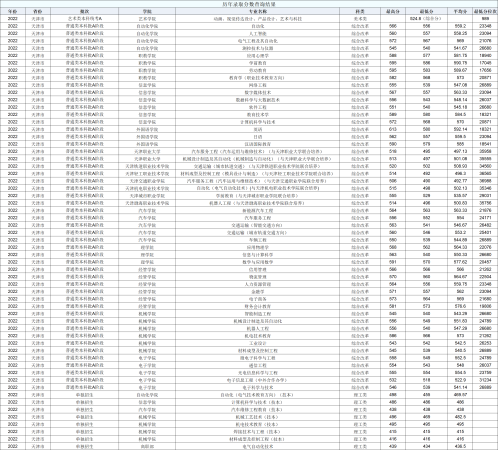This screenshot has height=450, width=498.
Task: Select the 科类 column header
Action: 360,11
